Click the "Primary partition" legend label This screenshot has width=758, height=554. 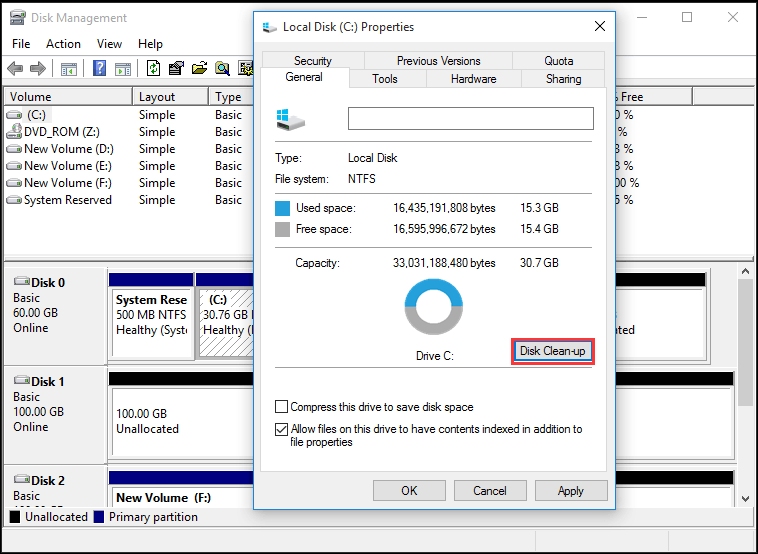[x=153, y=517]
